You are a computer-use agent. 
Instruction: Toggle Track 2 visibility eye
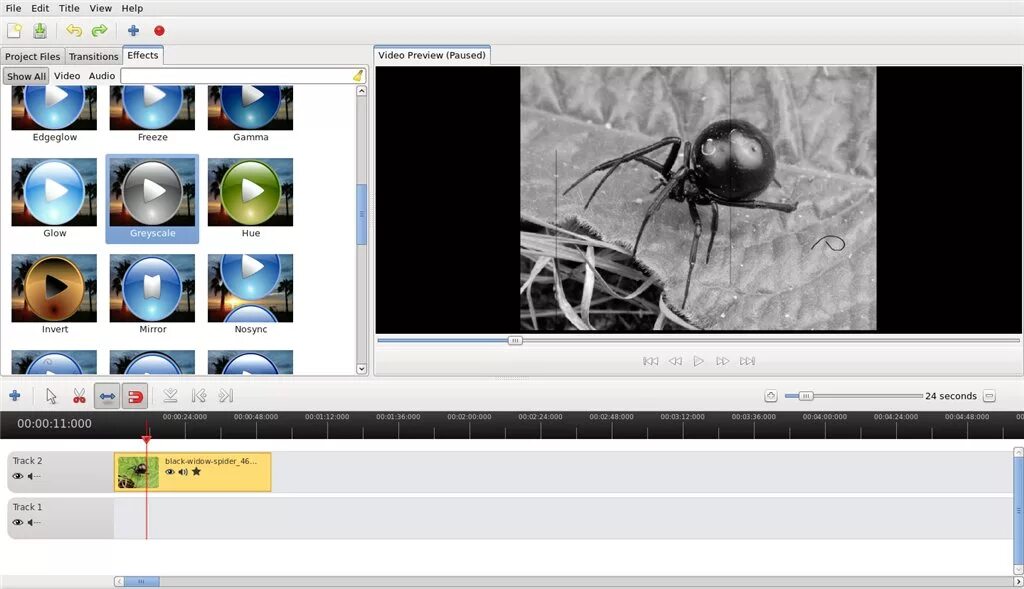[18, 477]
